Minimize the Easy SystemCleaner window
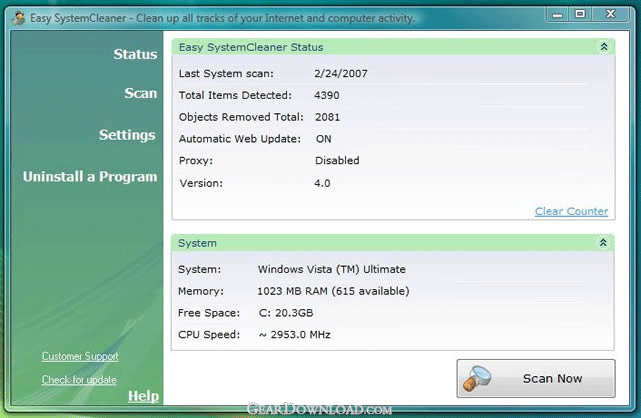Screen dimensions: 641x418 click(x=557, y=15)
